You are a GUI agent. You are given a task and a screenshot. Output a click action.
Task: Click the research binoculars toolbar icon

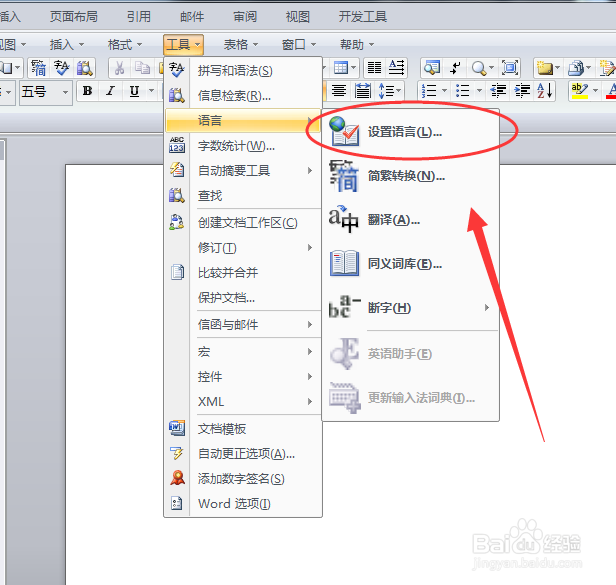[x=85, y=68]
